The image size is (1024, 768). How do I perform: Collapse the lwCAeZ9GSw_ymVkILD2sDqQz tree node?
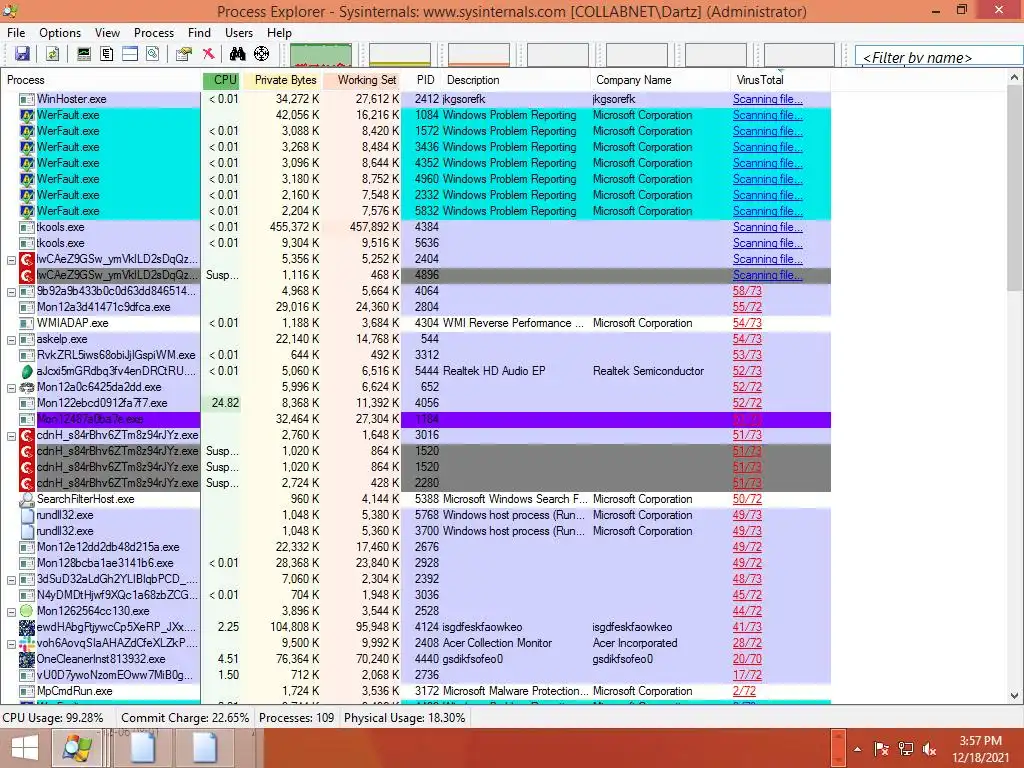coord(11,260)
